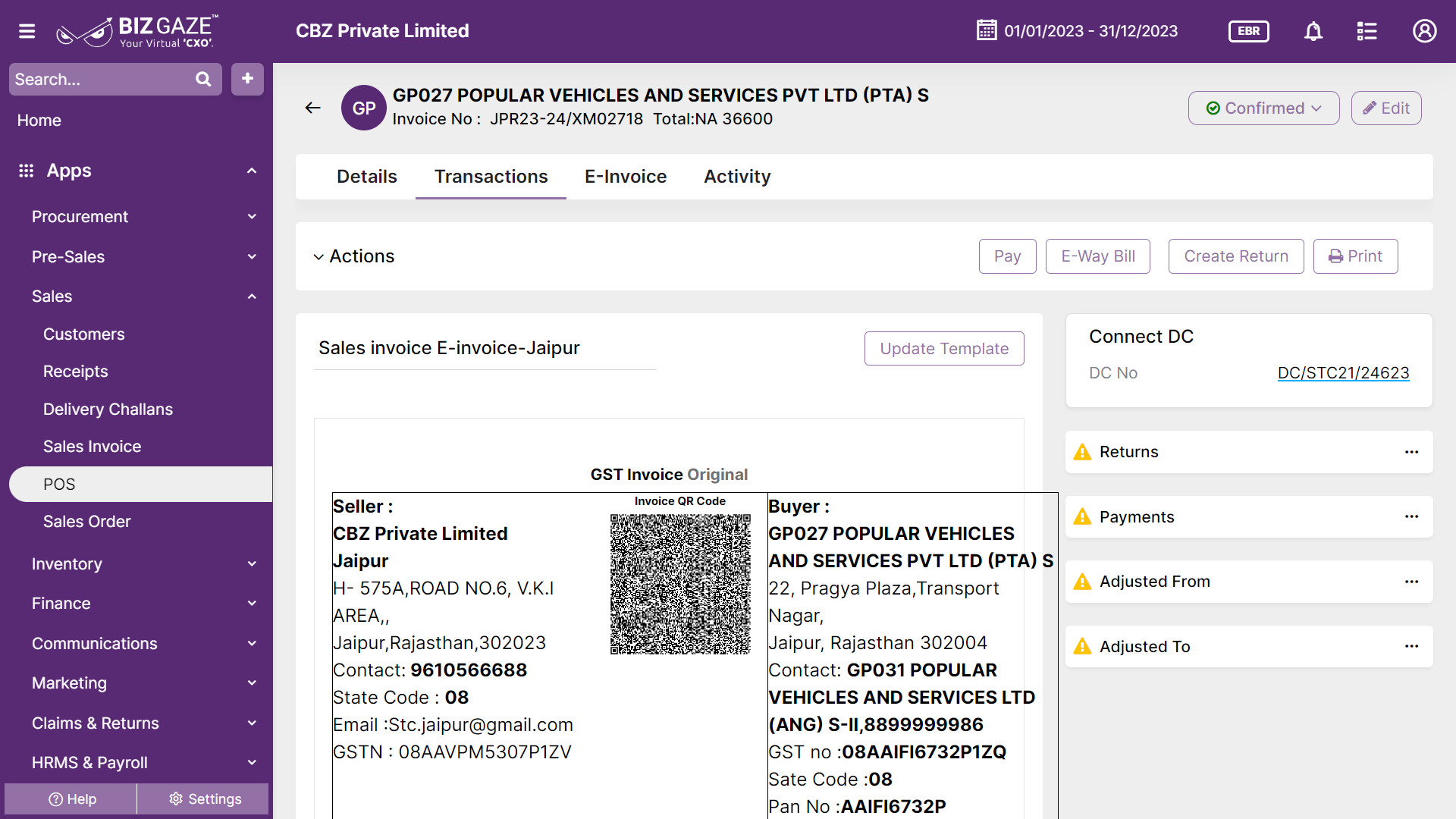Viewport: 1456px width, 819px height.
Task: Click the Adjusted To warning icon
Action: [x=1083, y=647]
